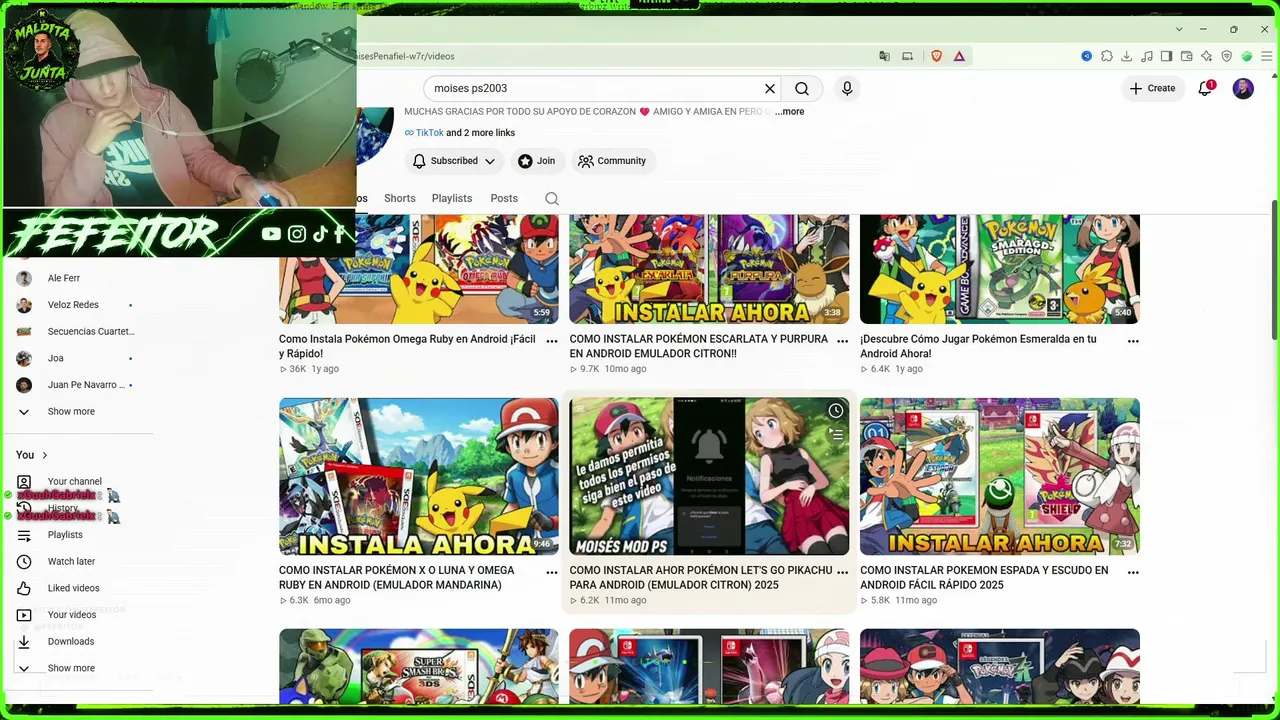This screenshot has height=720, width=1280.
Task: Click the Join channel button
Action: (x=537, y=161)
